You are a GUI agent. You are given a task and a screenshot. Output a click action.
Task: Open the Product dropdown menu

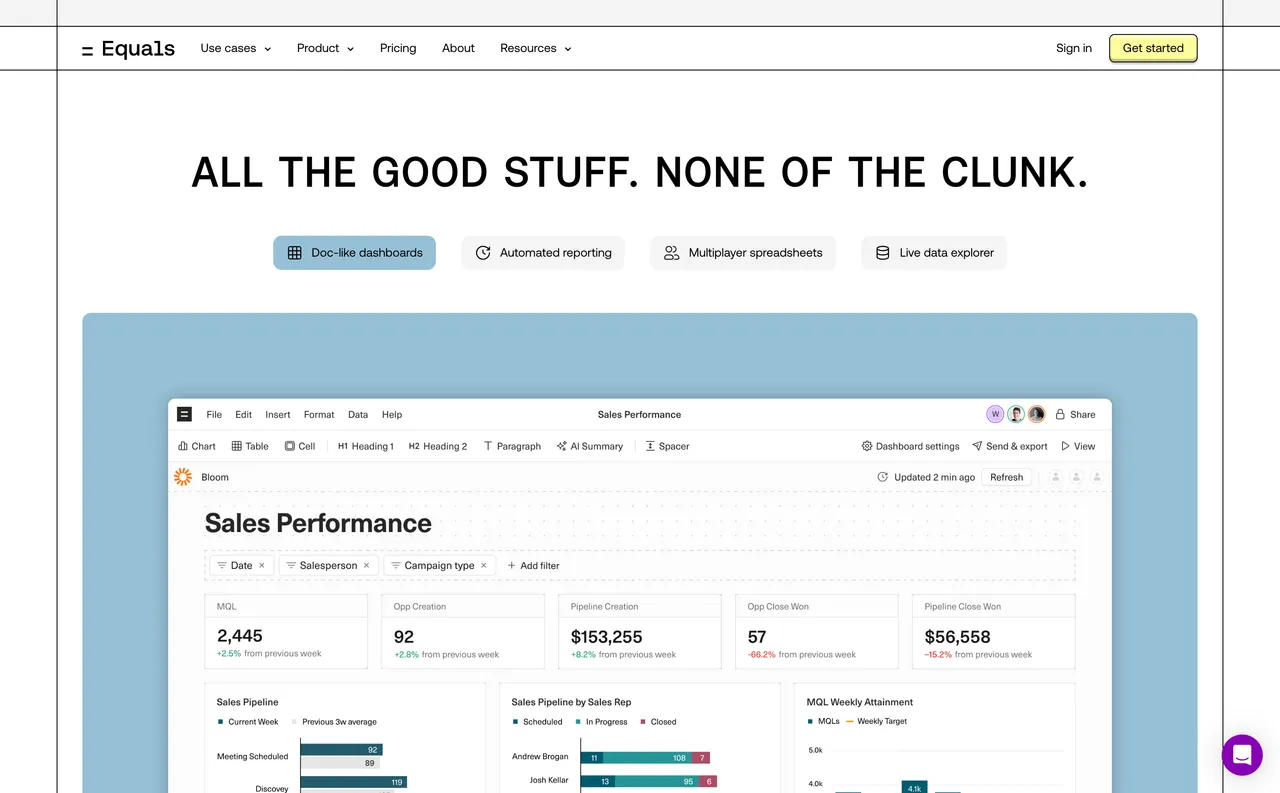[x=324, y=47]
